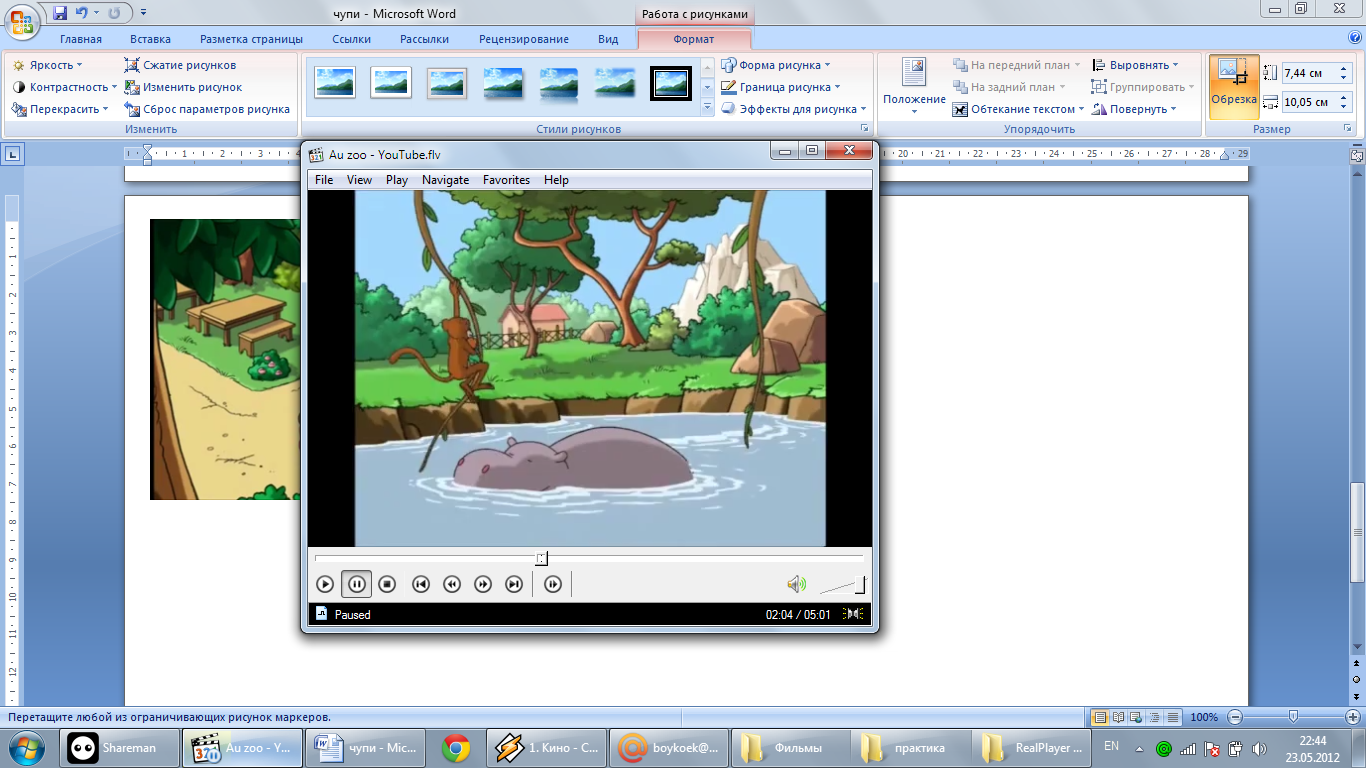1366x768 pixels.
Task: Open Picture Styles dialog launcher
Action: point(864,129)
